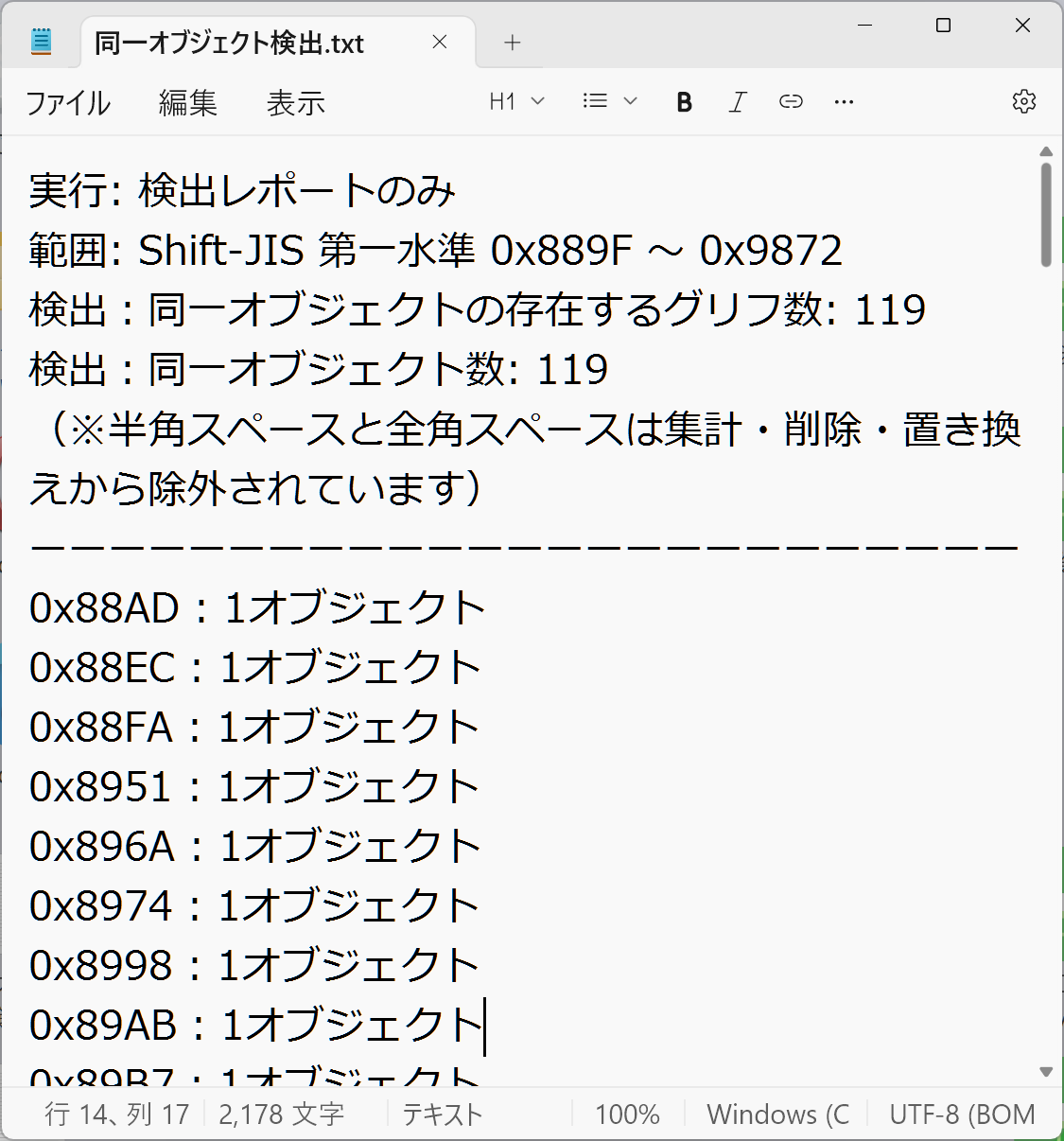Screen dimensions: 1064x1141
Task: Click the Windows line ending indicator
Action: click(x=777, y=1115)
